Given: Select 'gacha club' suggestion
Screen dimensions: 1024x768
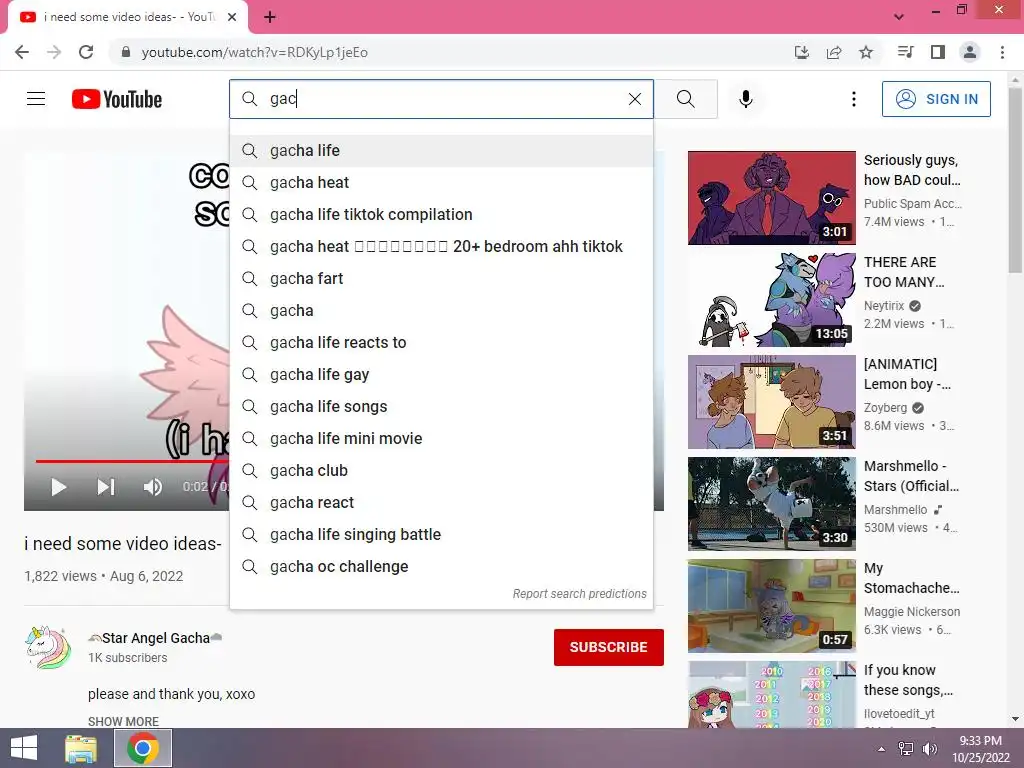Looking at the screenshot, I should tap(441, 471).
